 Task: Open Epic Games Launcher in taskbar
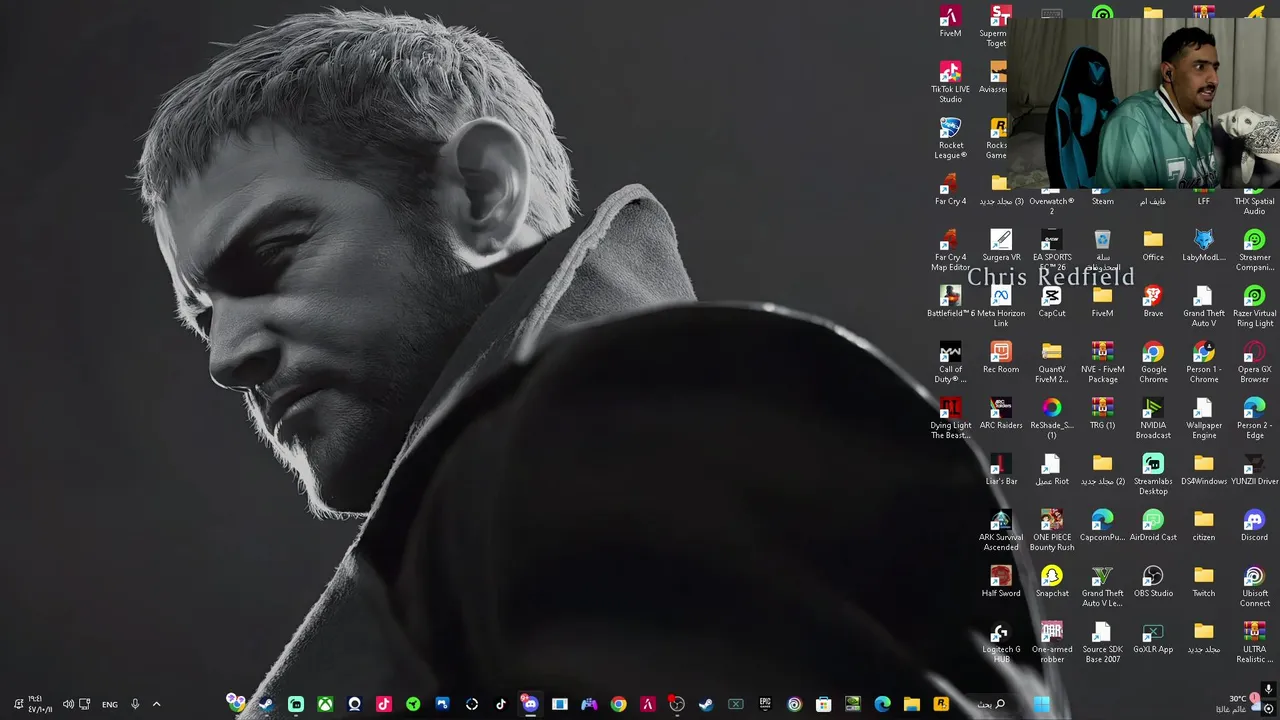point(765,704)
